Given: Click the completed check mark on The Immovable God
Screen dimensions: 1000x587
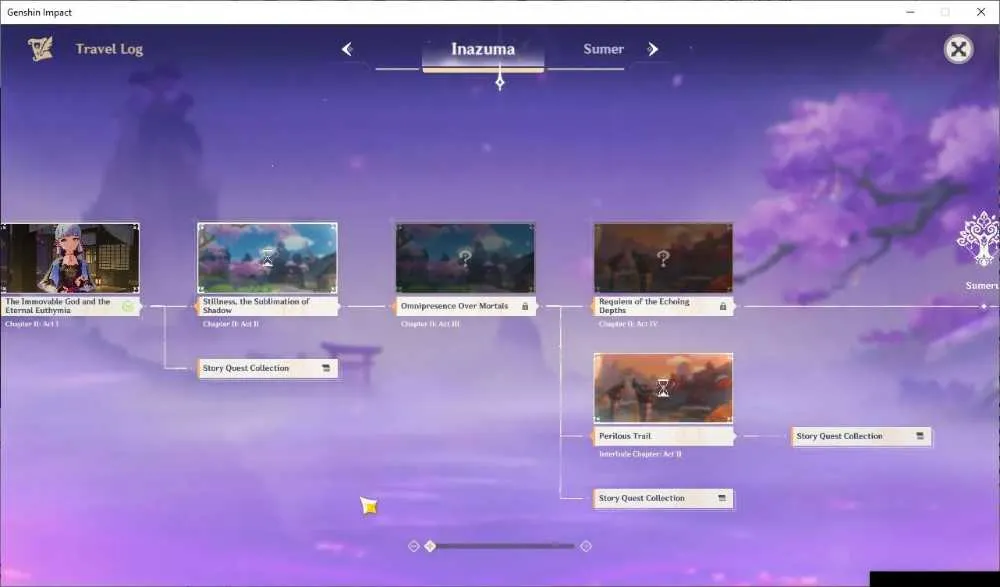Looking at the screenshot, I should click(128, 307).
